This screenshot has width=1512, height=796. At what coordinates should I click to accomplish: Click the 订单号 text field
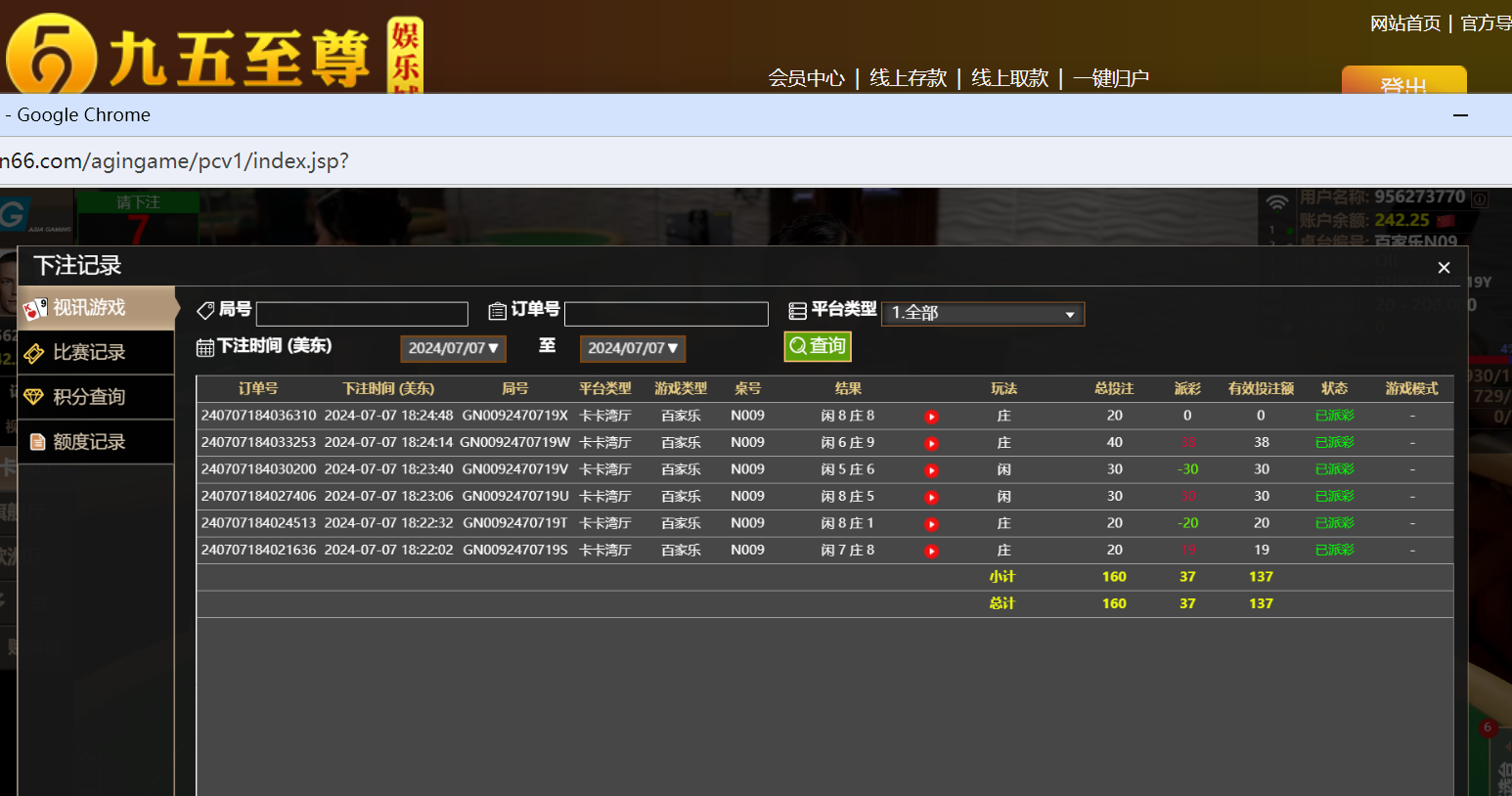click(x=666, y=314)
